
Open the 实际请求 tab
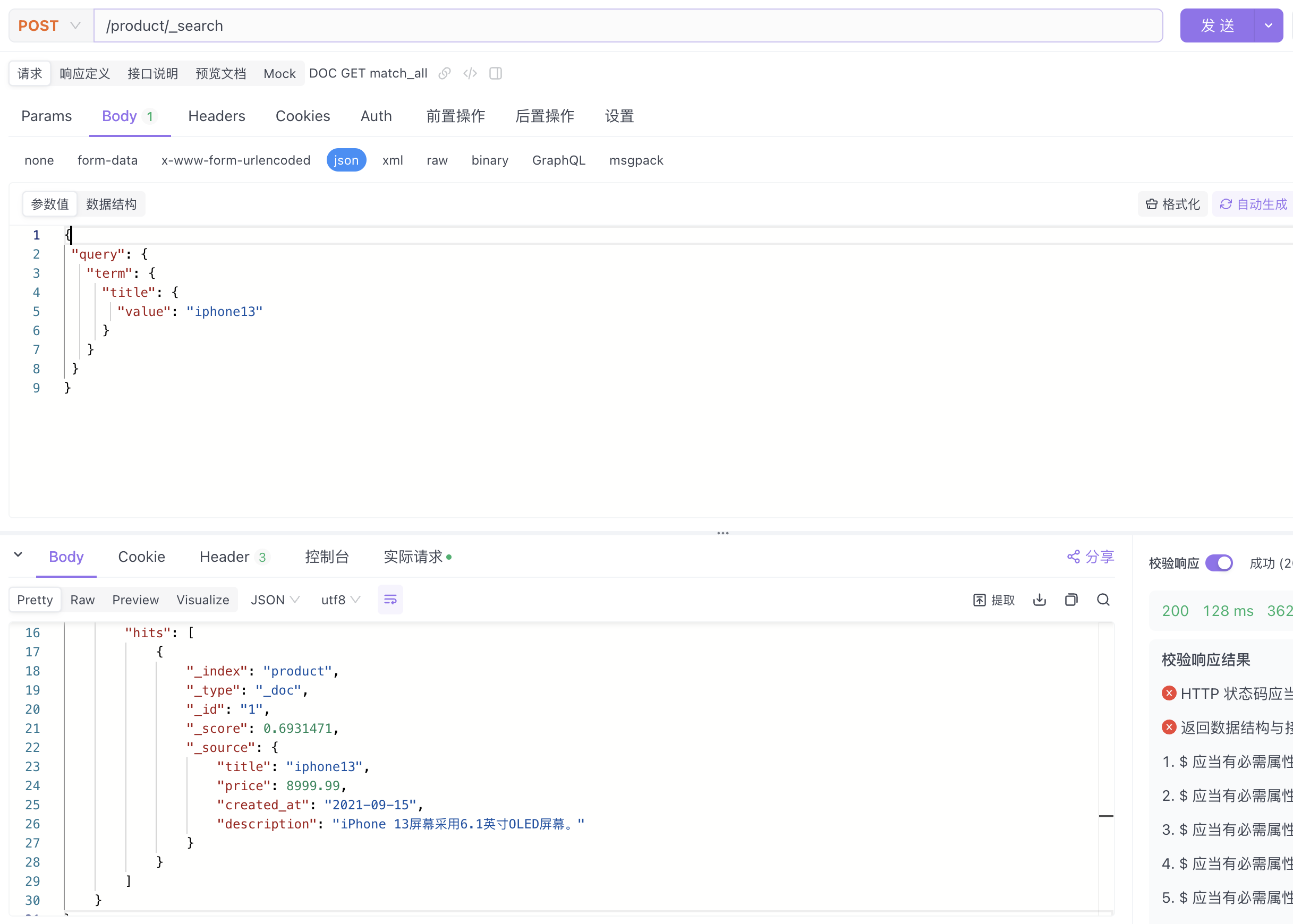417,557
